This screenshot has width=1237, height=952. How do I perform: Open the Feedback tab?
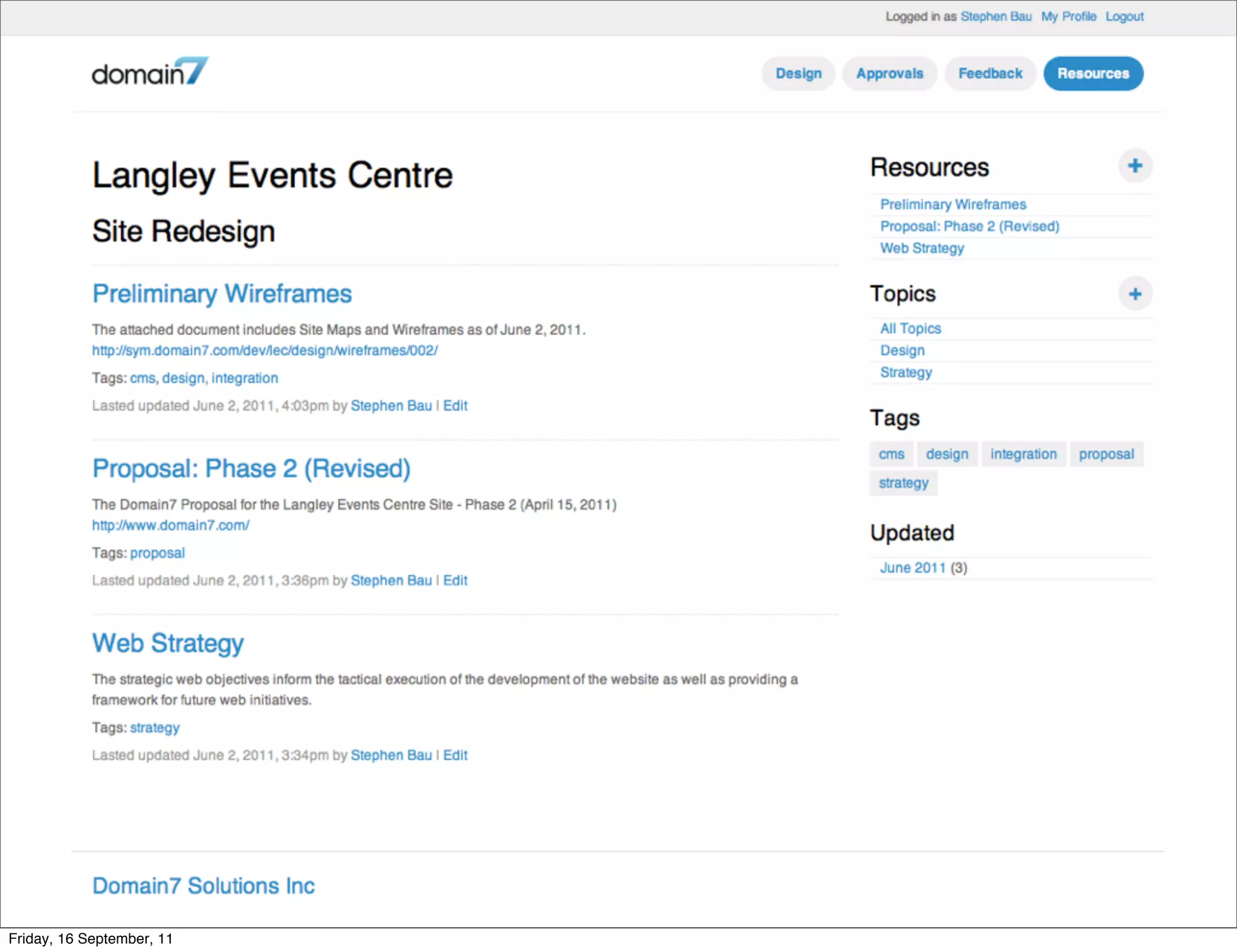point(991,74)
